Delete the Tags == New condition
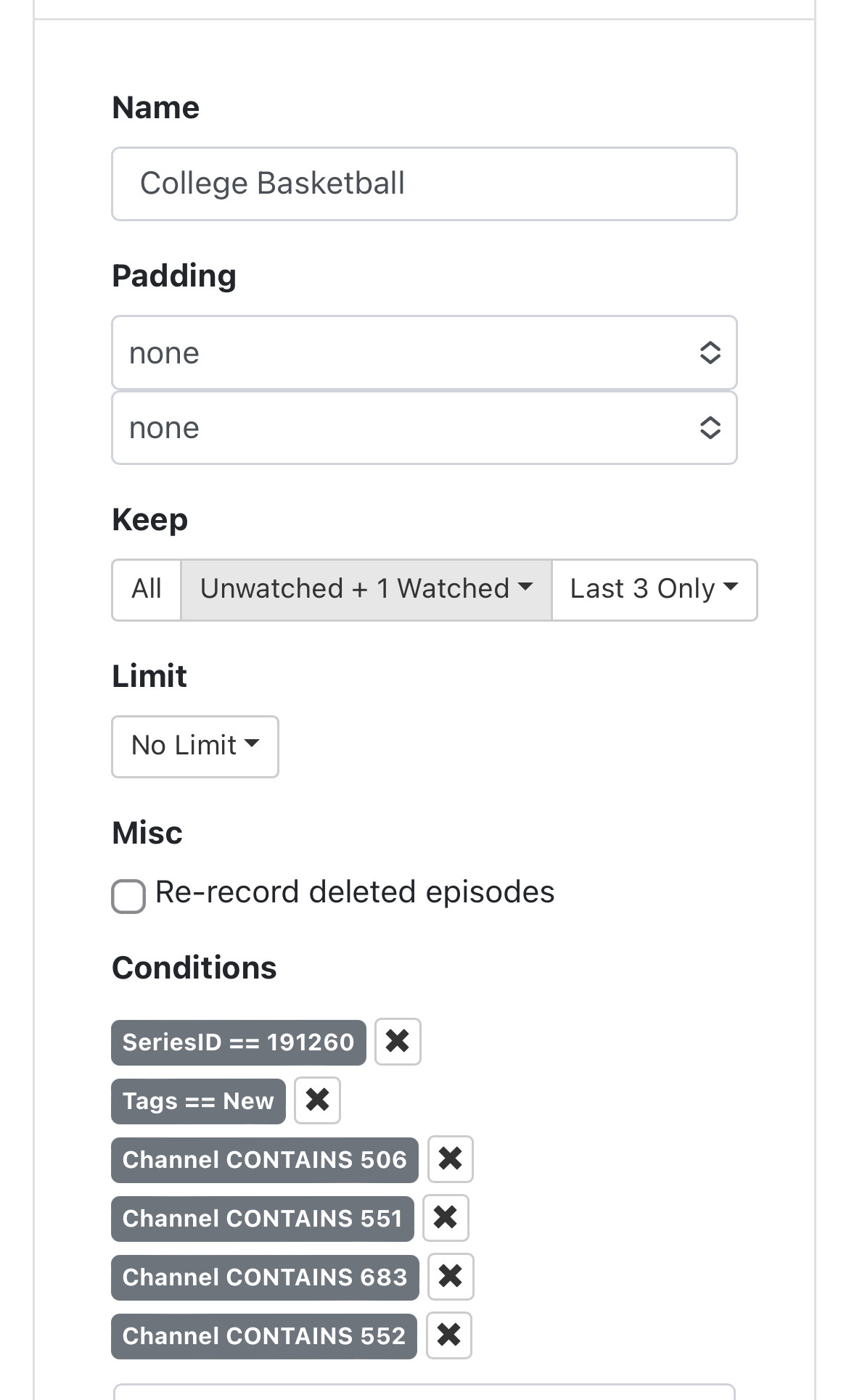This screenshot has height=1400, width=849. click(317, 1100)
